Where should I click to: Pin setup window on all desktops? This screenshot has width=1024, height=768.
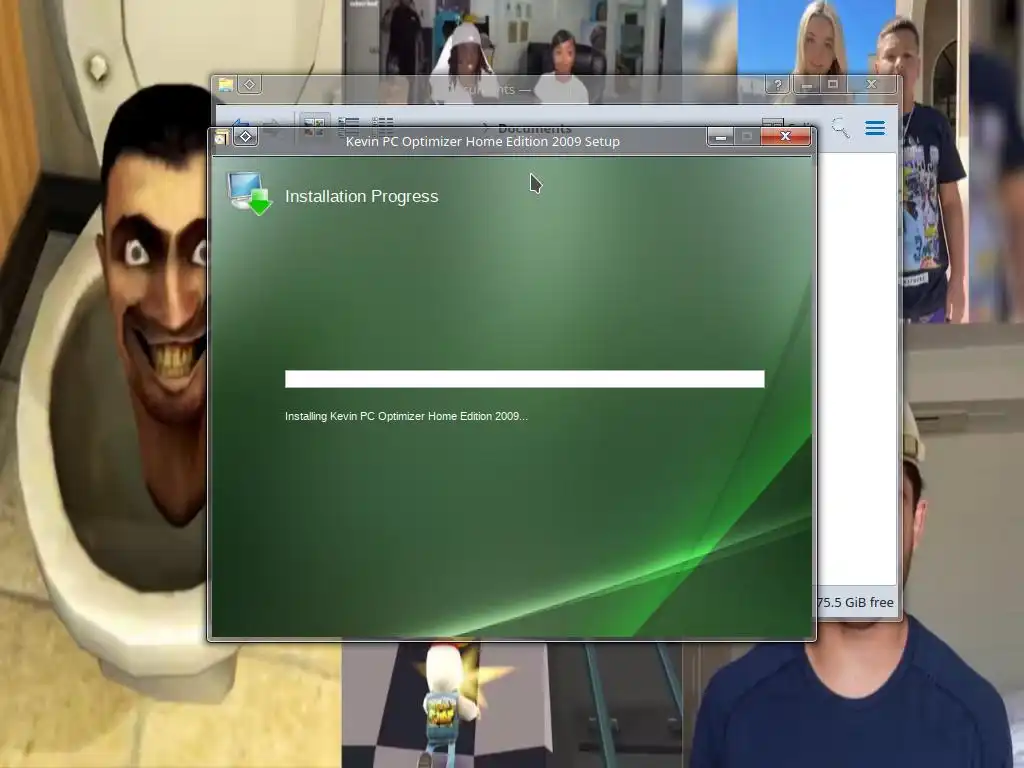coord(246,136)
